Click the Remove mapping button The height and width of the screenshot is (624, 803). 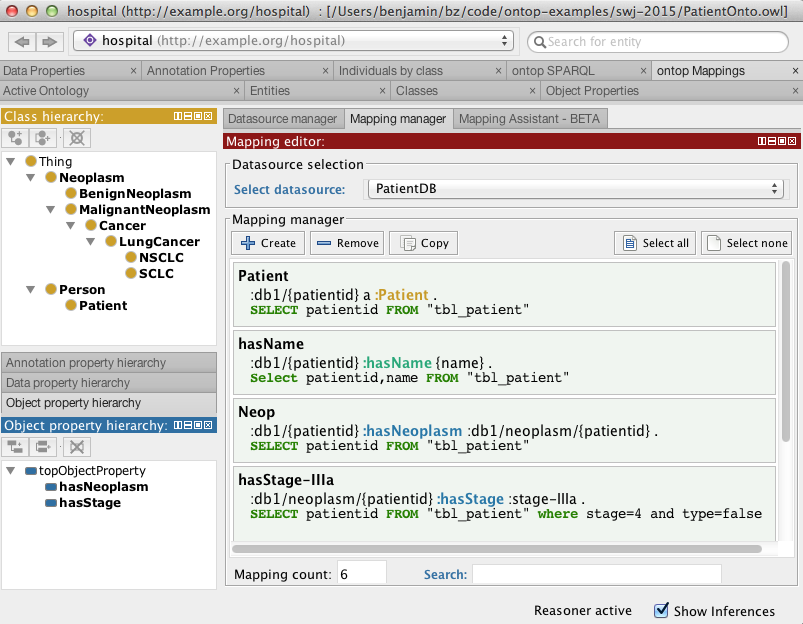point(348,243)
